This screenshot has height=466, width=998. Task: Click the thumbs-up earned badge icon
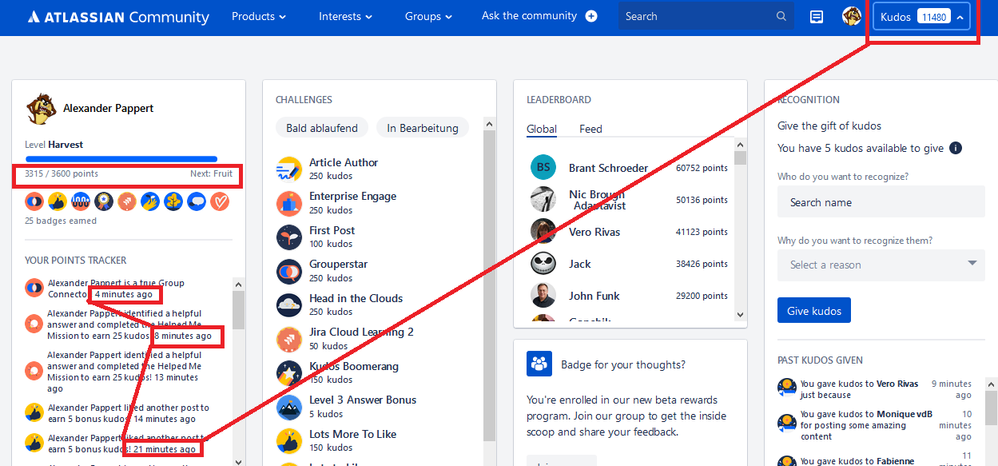tap(57, 202)
